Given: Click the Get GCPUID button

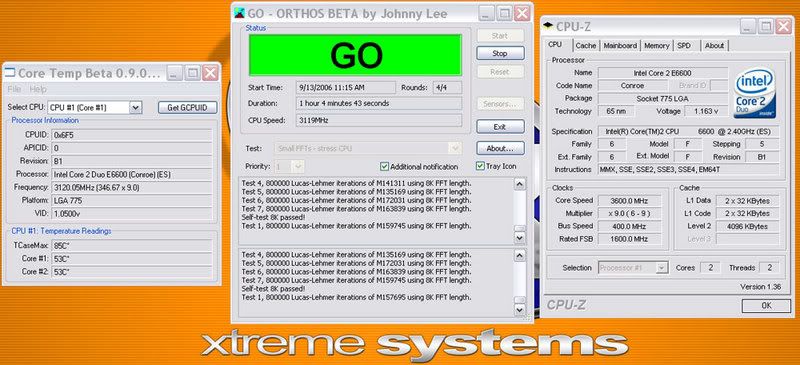Looking at the screenshot, I should coord(188,108).
